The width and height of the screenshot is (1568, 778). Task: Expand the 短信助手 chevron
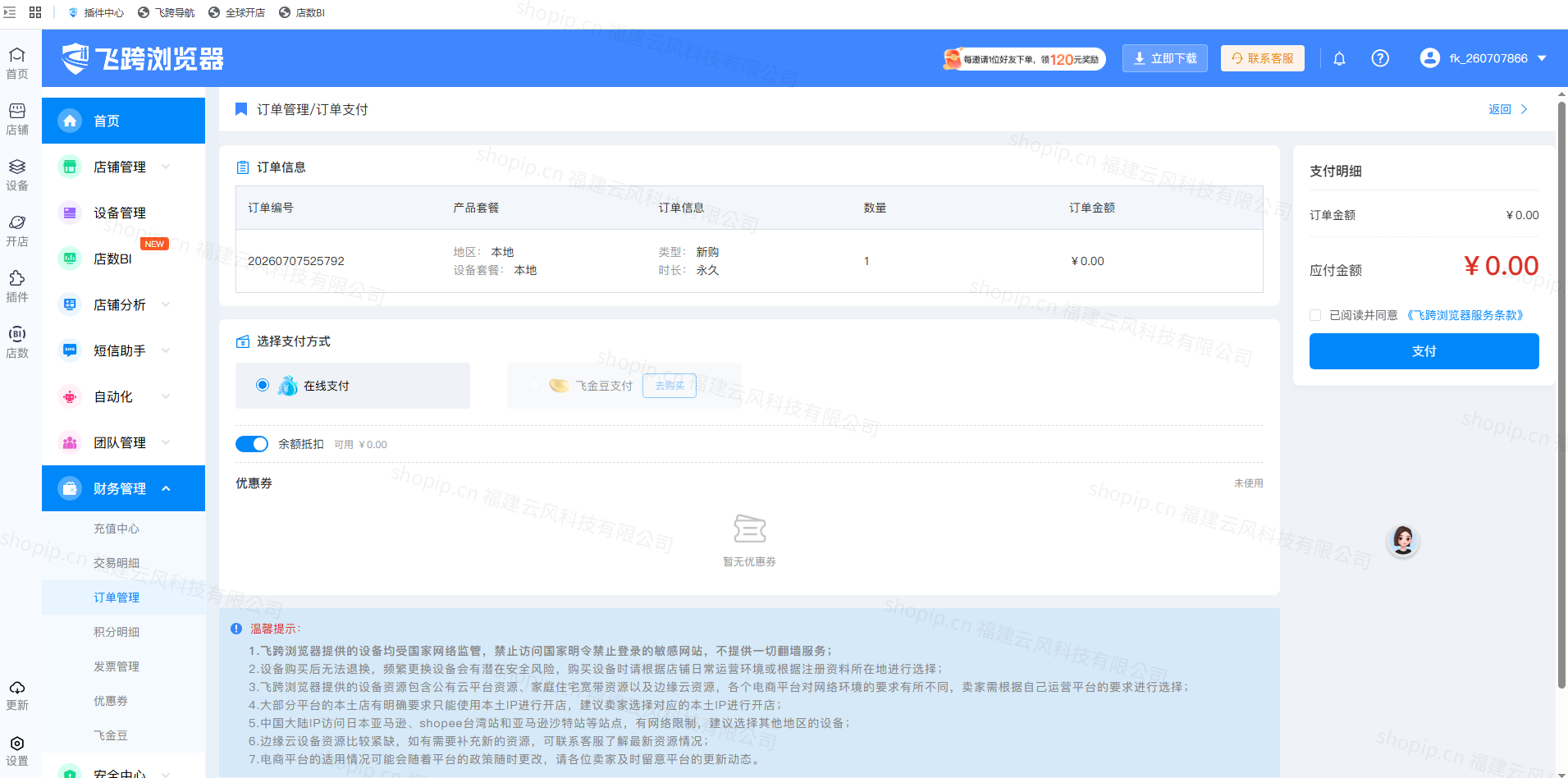(x=166, y=350)
